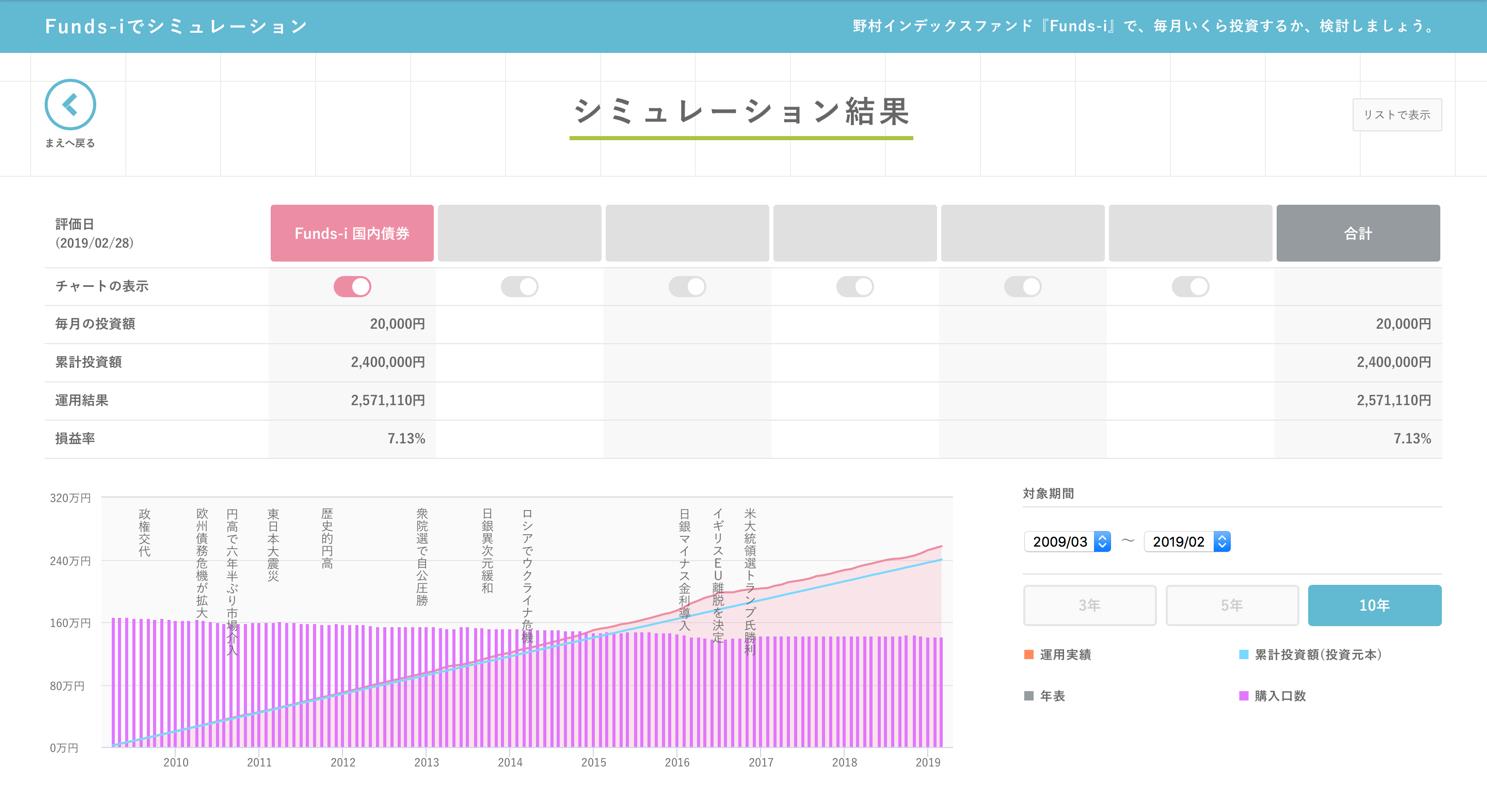Open the end period dropdown 2019/02
Image resolution: width=1487 pixels, height=803 pixels.
[1187, 541]
